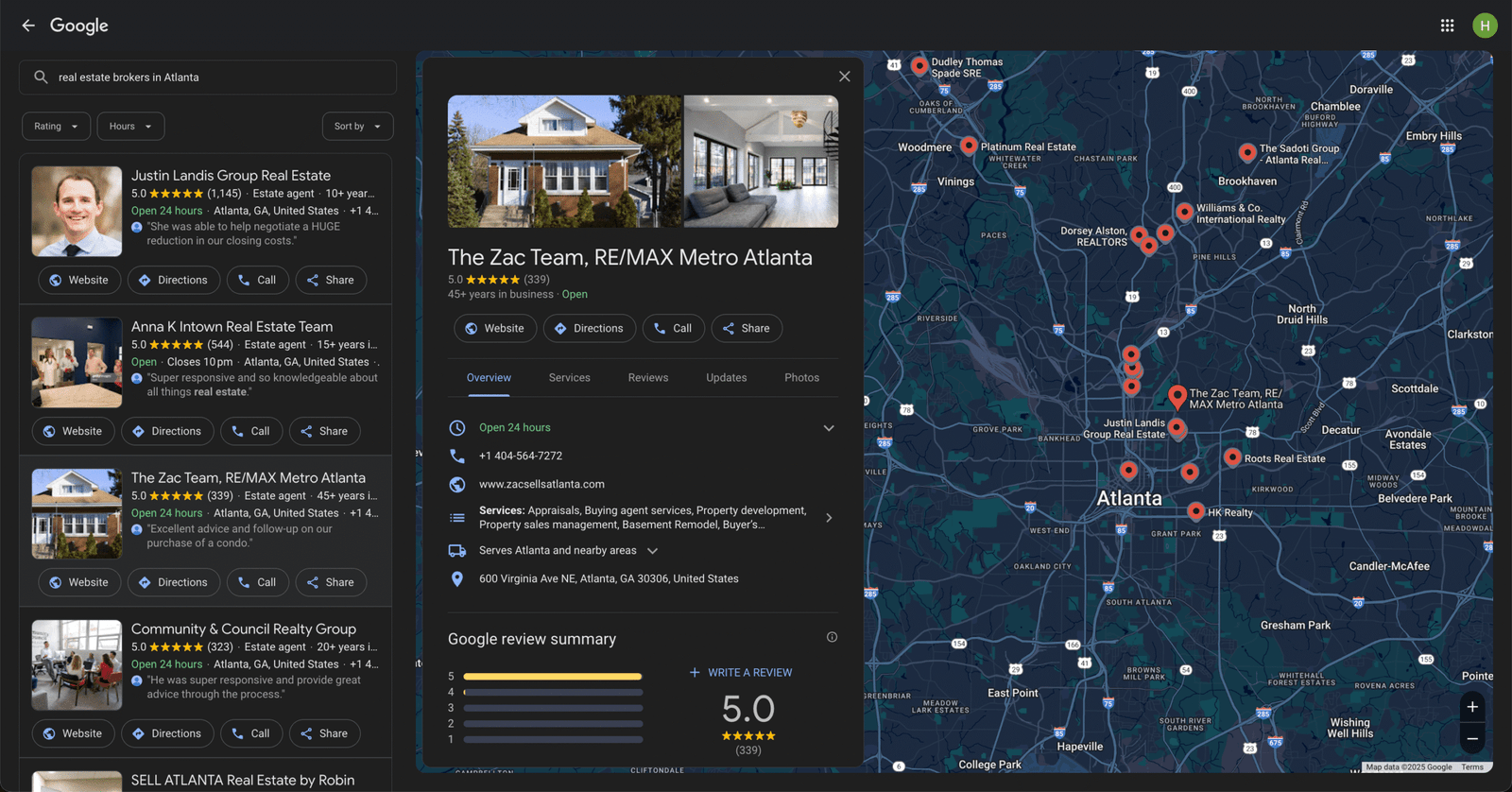The image size is (1512, 792).
Task: Click Share button in the details panel
Action: point(747,328)
